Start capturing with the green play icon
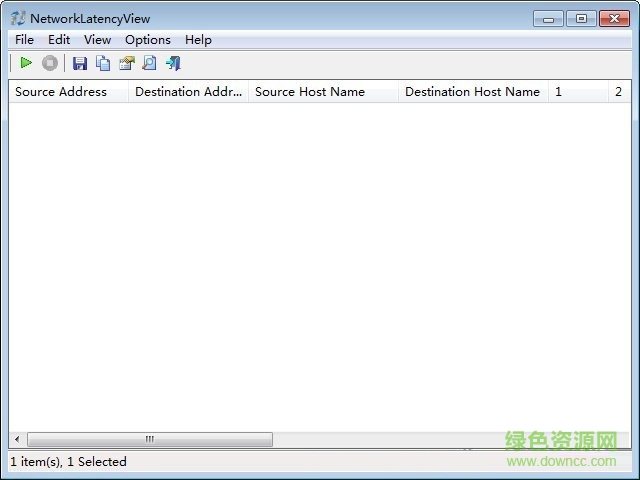 click(x=26, y=63)
